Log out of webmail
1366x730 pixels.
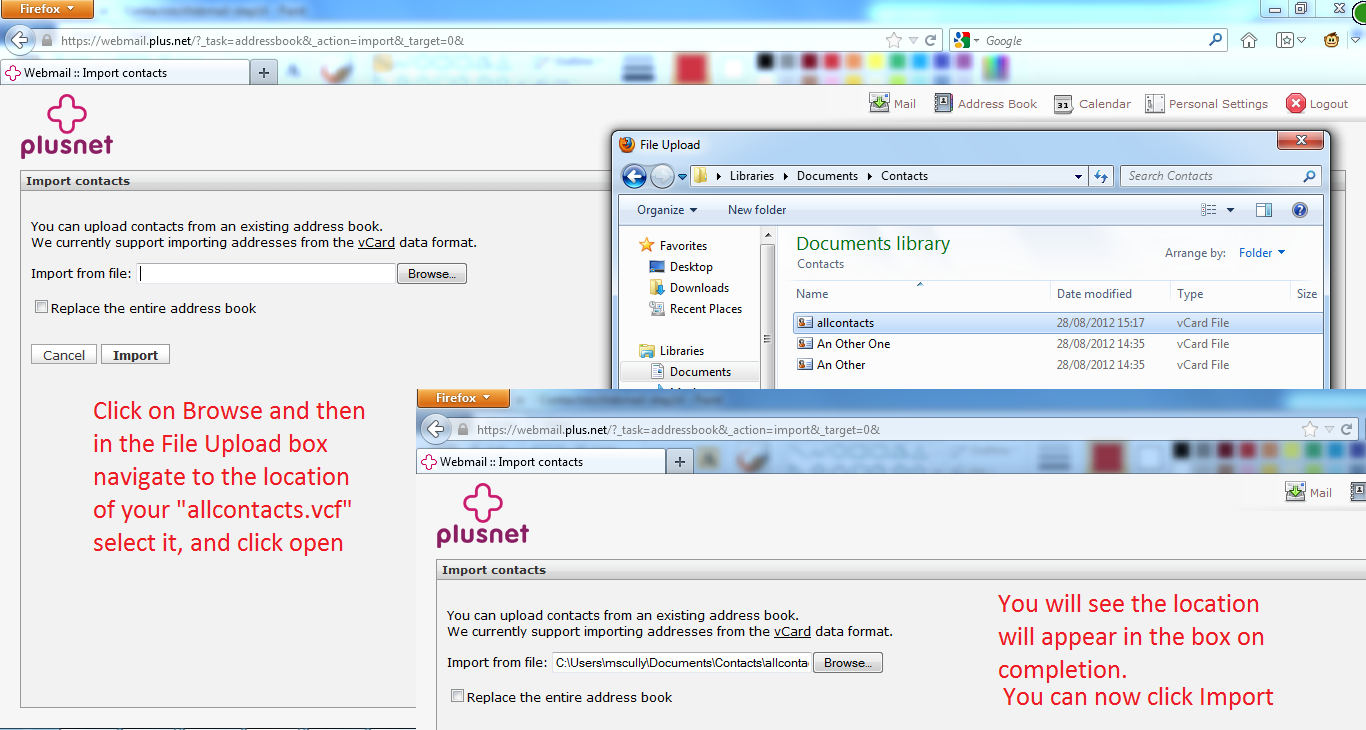point(1317,103)
